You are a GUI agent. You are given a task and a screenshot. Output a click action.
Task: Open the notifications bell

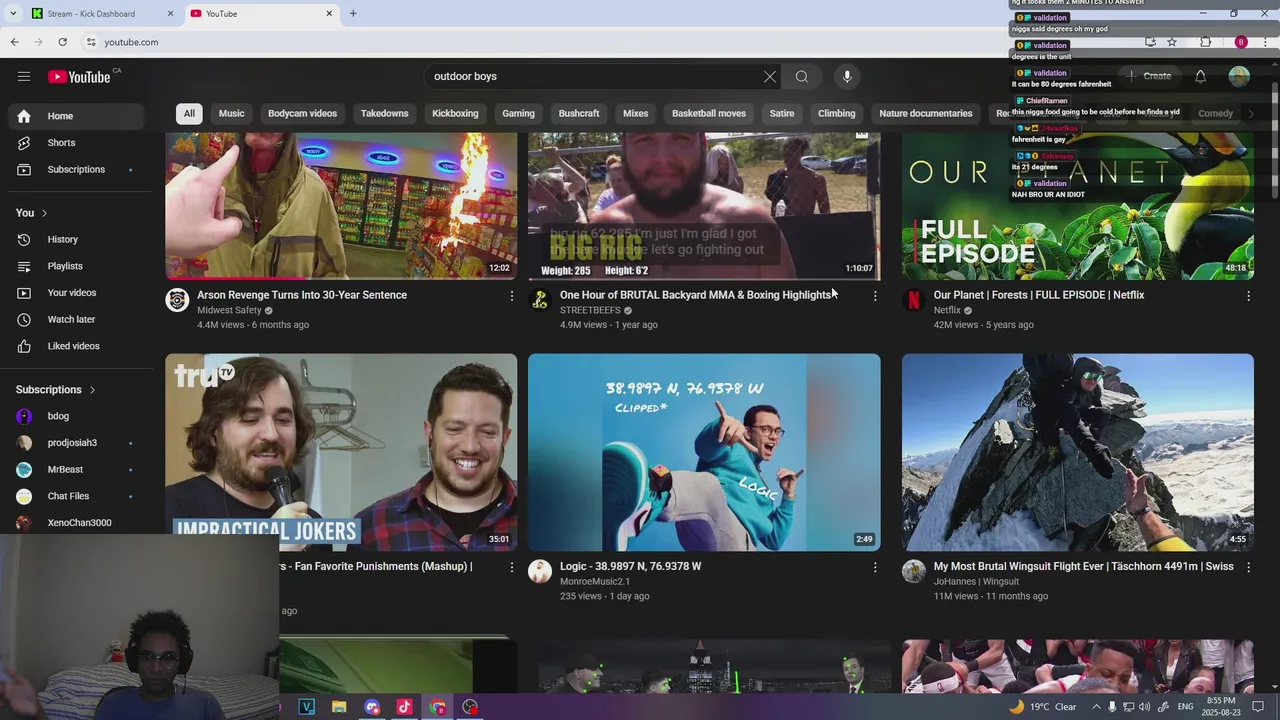[1200, 76]
